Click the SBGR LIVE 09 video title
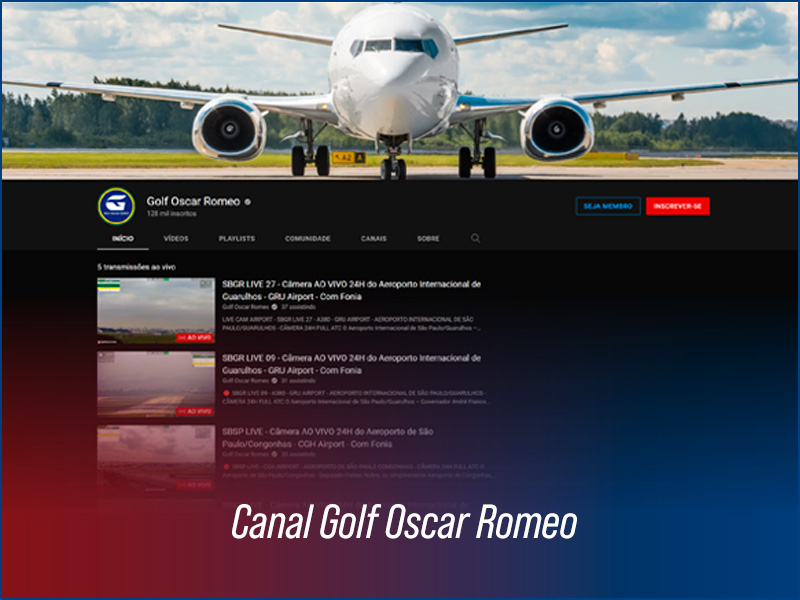Screen dimensions: 800x600 [x=351, y=364]
